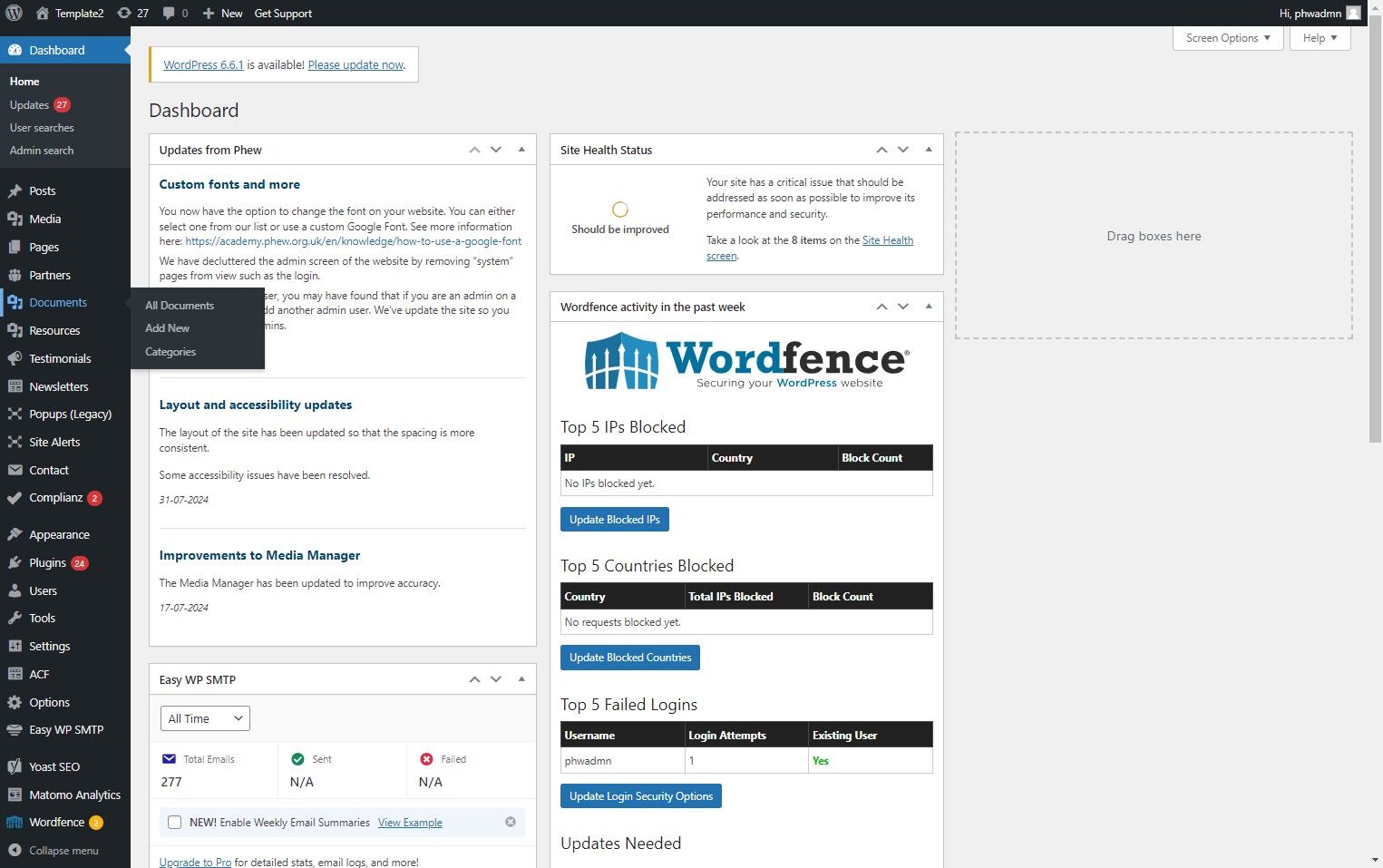Click the New content button in admin bar

click(x=222, y=13)
